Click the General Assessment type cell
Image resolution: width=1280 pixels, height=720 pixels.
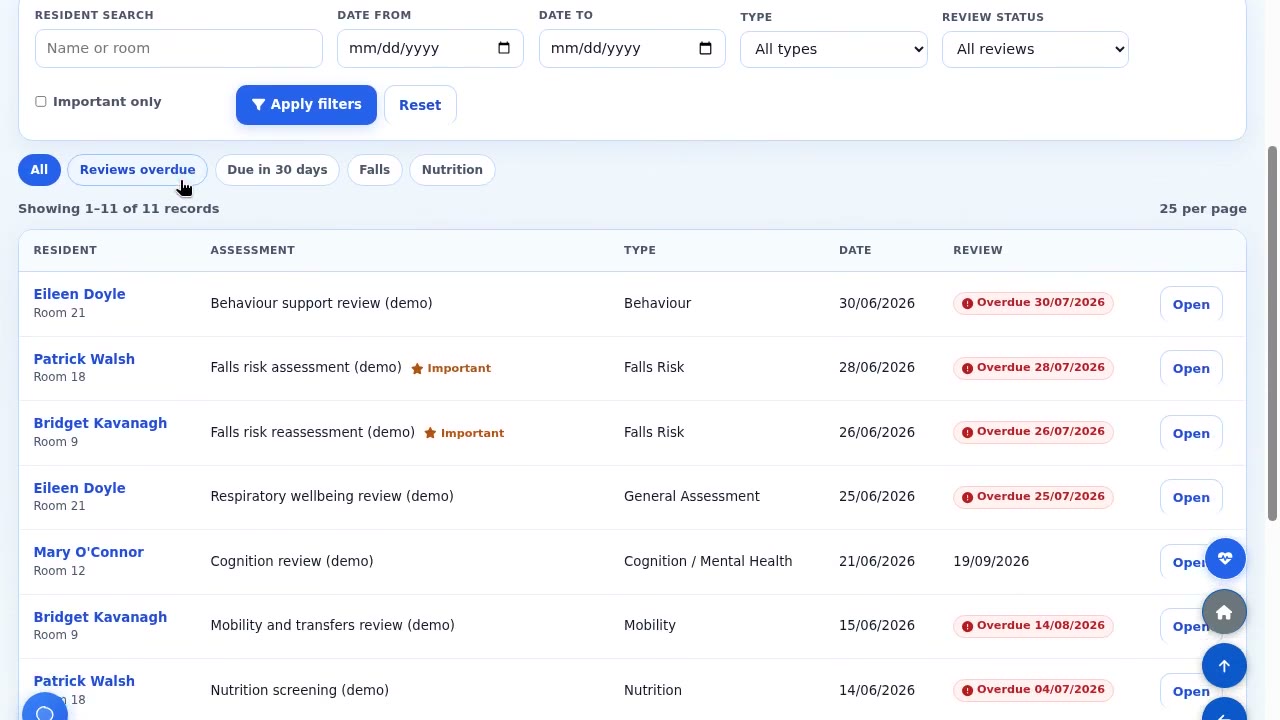692,496
